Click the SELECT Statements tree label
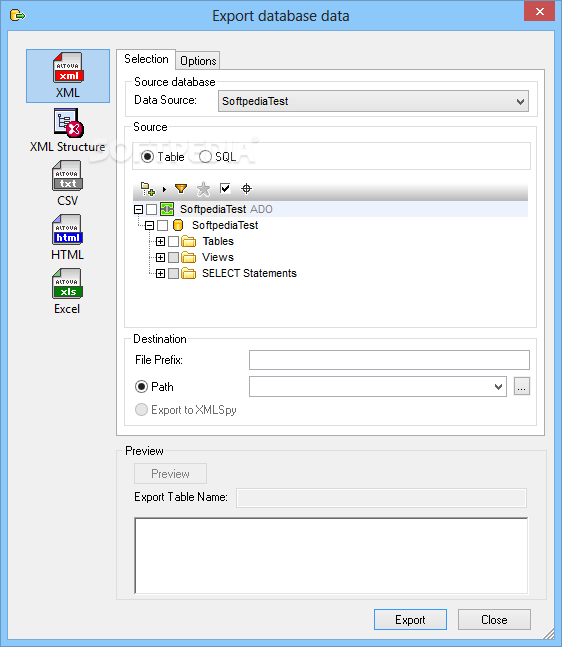The width and height of the screenshot is (562, 647). click(x=249, y=274)
